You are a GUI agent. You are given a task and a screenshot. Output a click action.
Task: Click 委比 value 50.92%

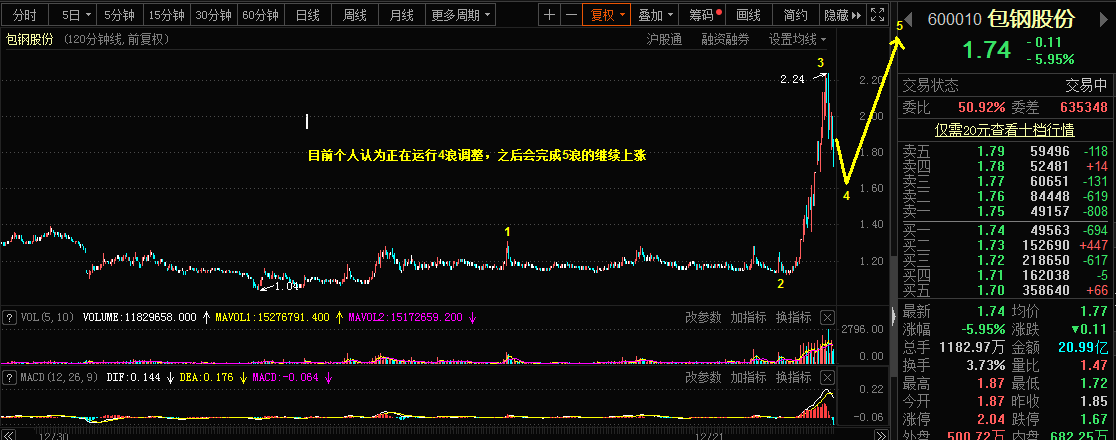point(982,108)
